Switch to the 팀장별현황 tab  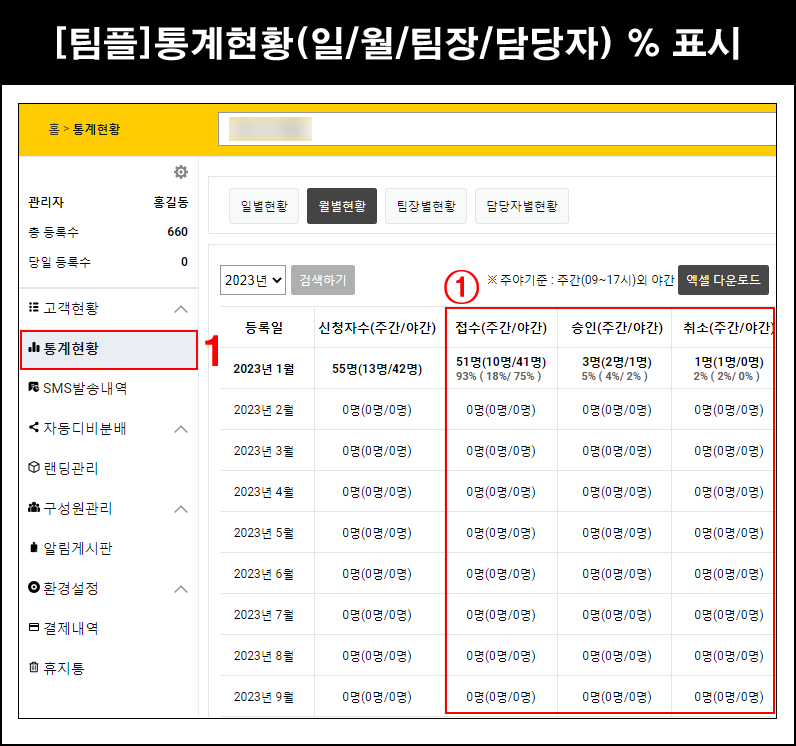425,206
